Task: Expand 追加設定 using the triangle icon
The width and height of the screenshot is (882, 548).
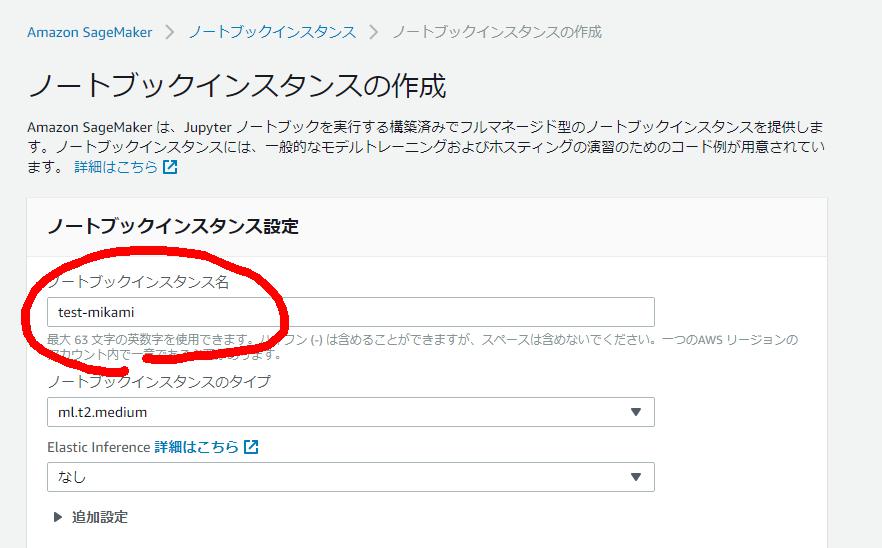Action: click(56, 517)
